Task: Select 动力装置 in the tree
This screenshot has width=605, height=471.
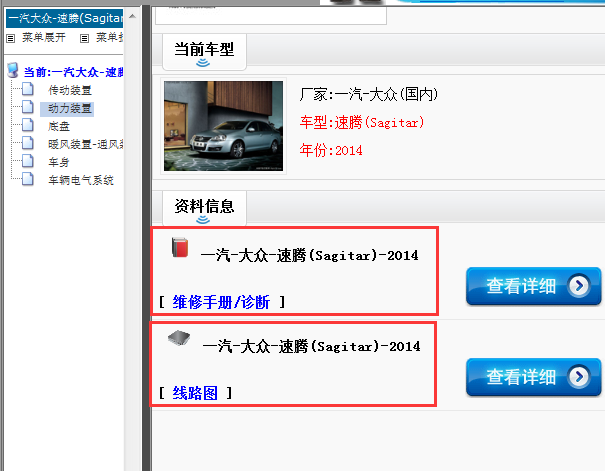Action: point(67,108)
